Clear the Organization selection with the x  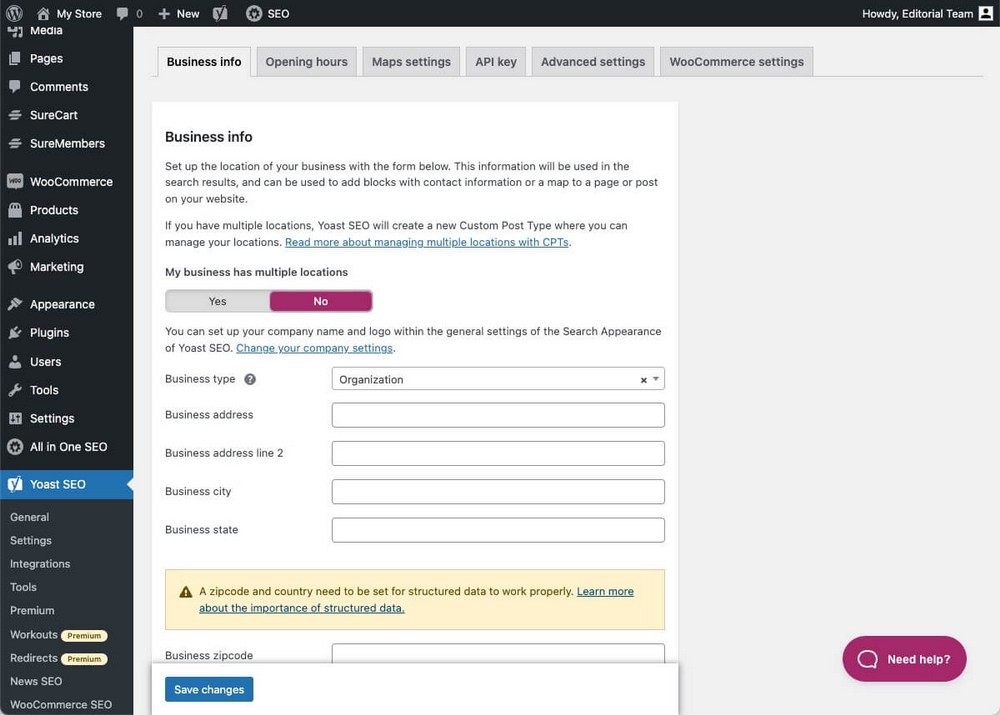pyautogui.click(x=643, y=380)
